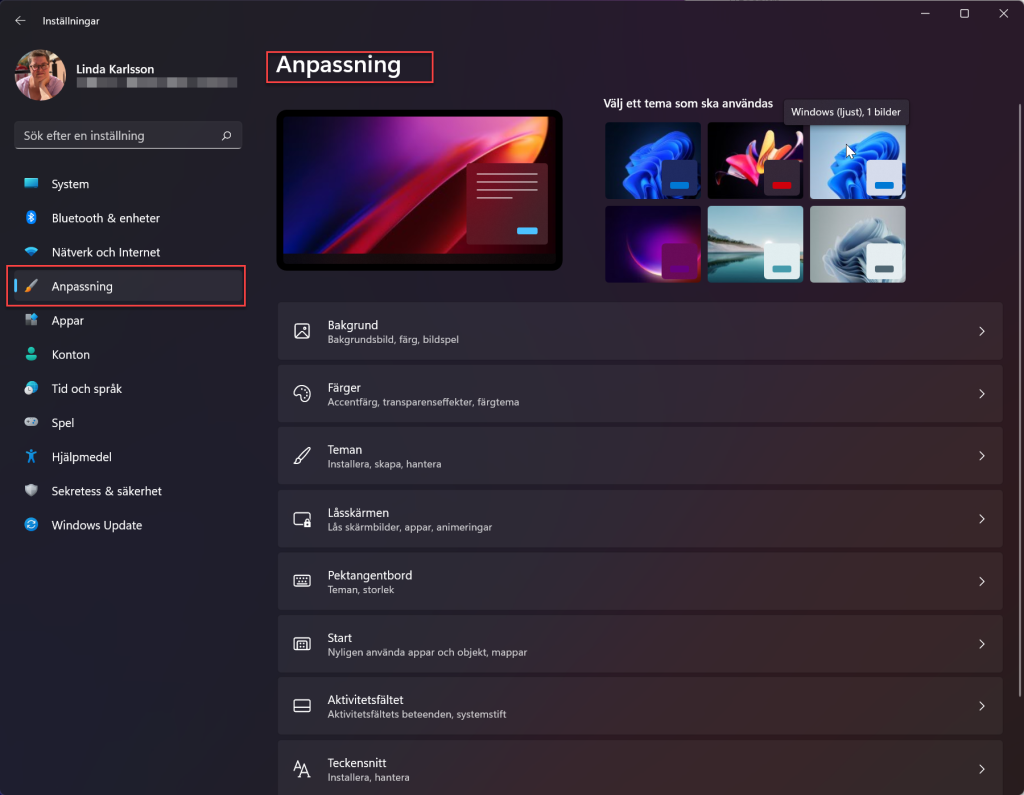Click the large desktop preview image

419,190
